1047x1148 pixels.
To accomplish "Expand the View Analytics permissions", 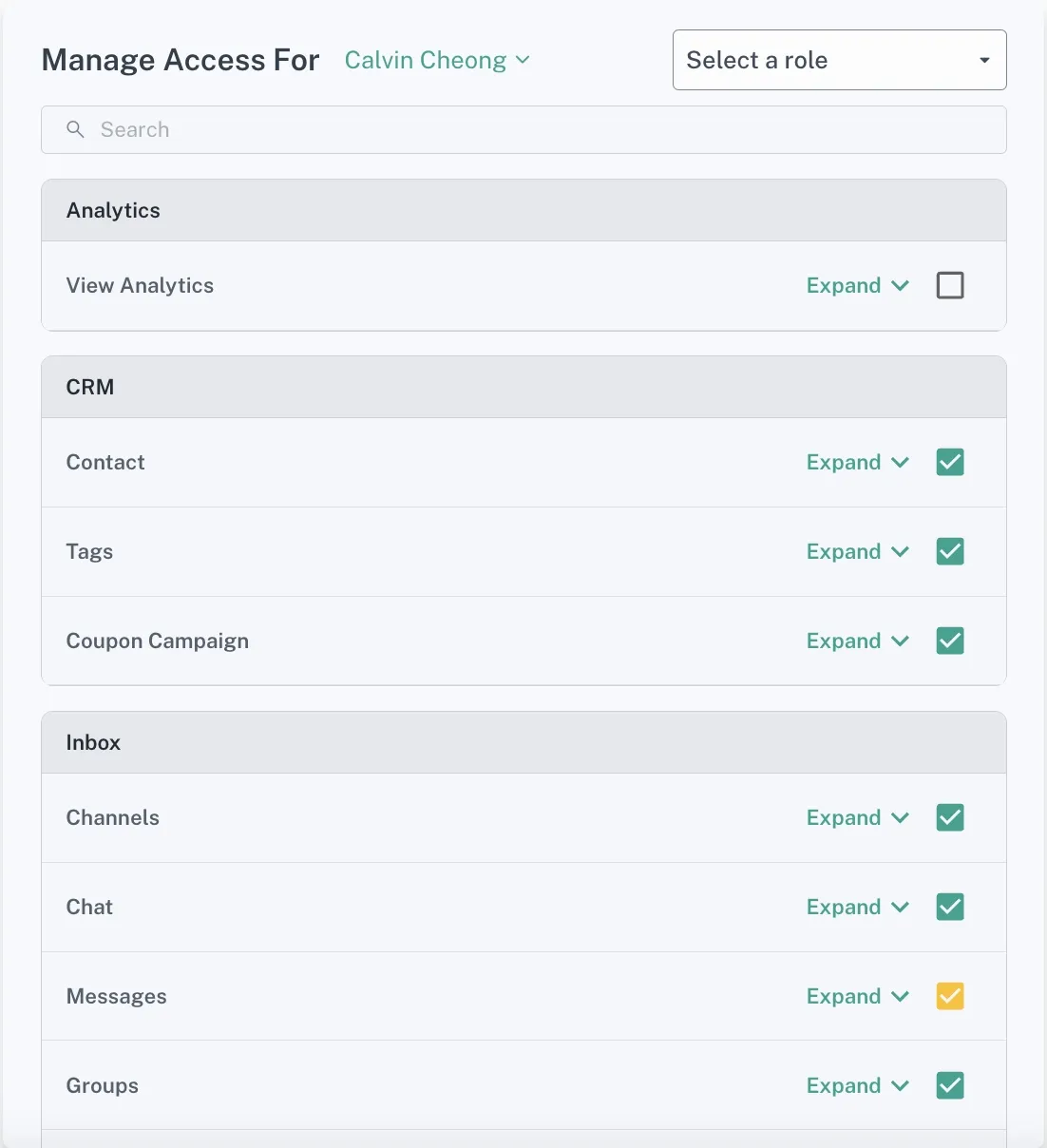I will click(844, 285).
